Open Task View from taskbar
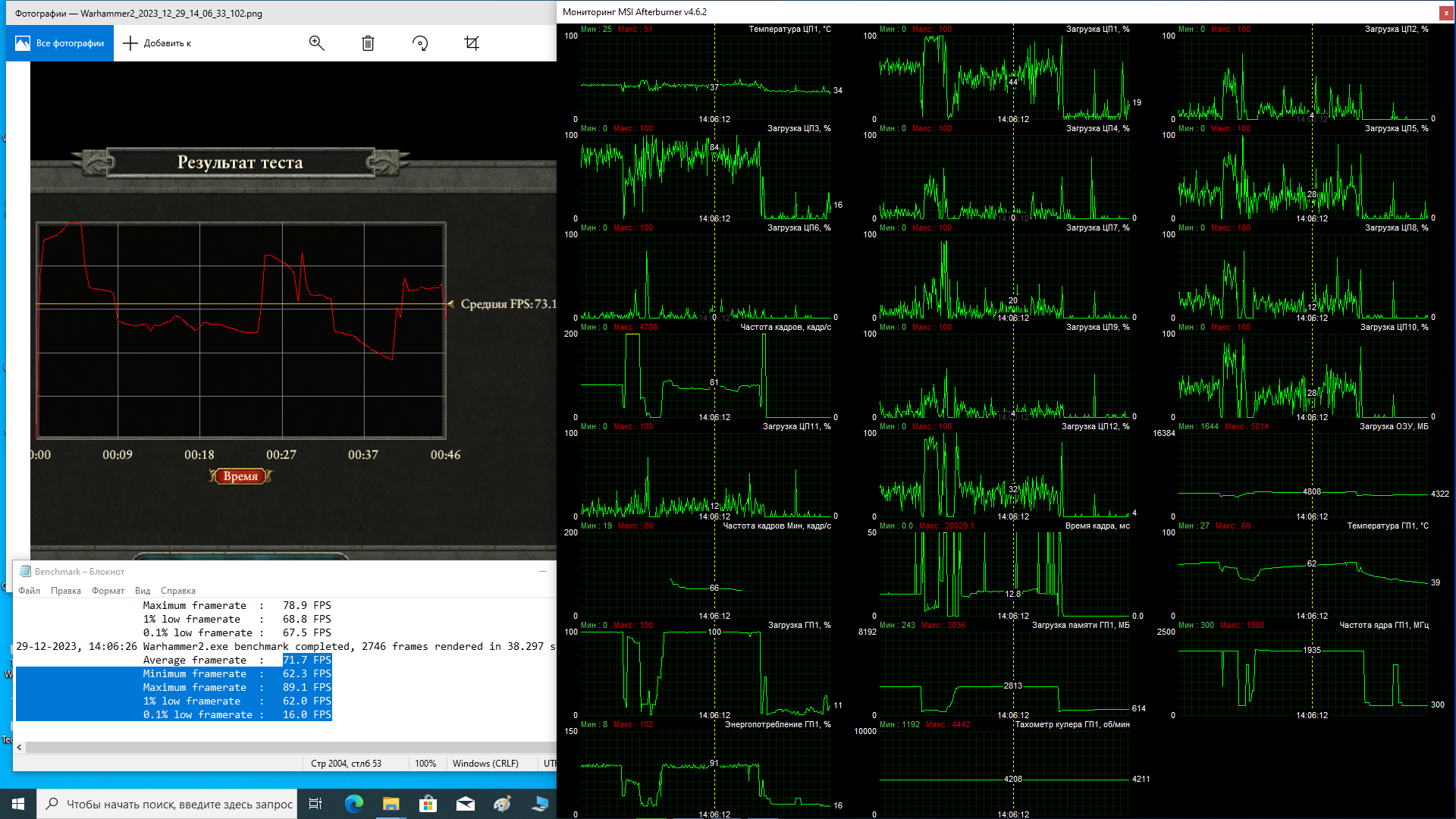 (315, 804)
